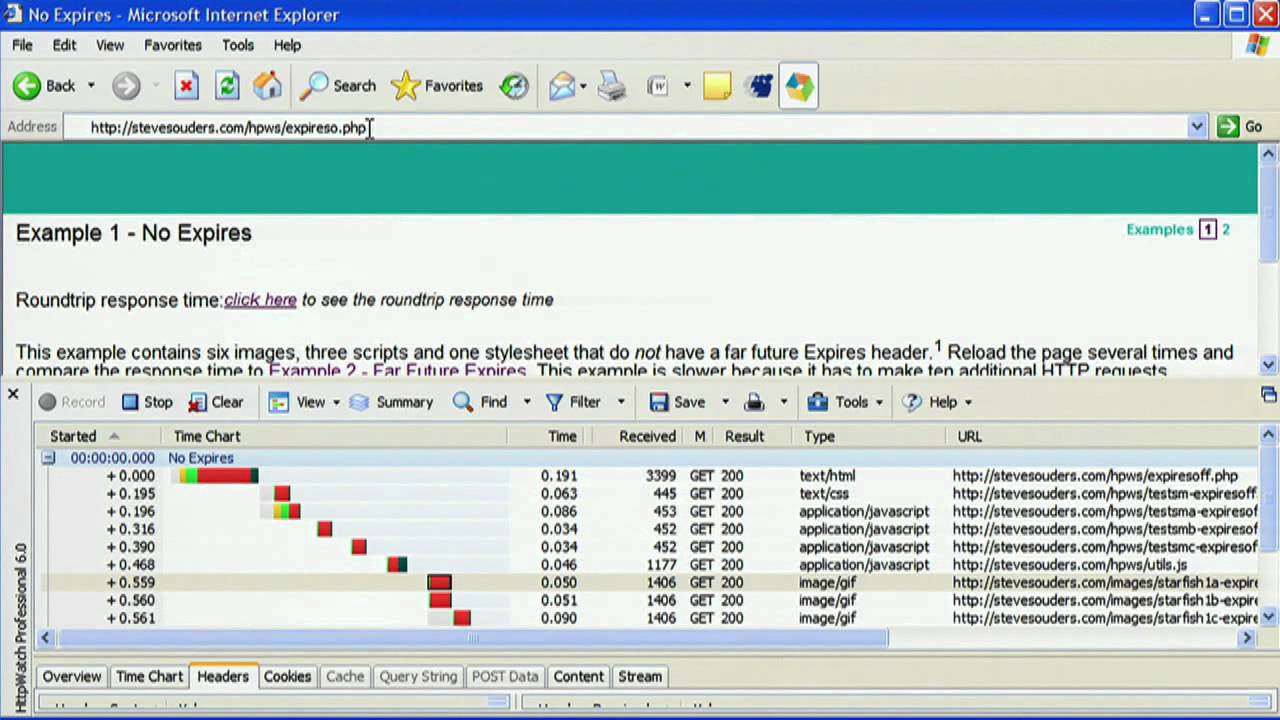Collapse the No Expires page group
The width and height of the screenshot is (1280, 720).
point(47,458)
